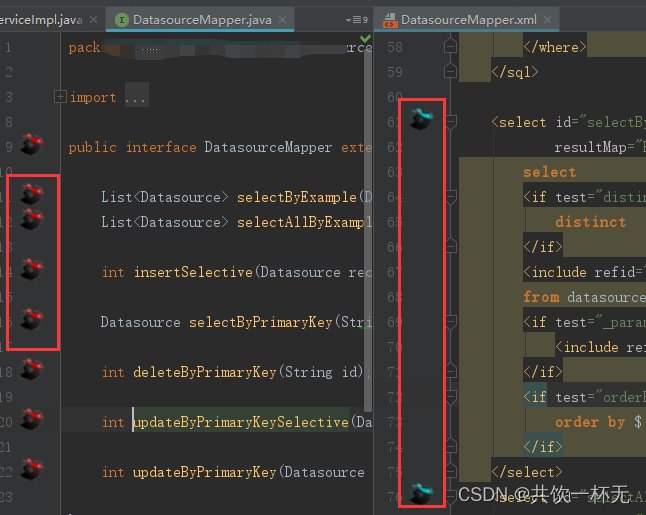Switch to the DatasourceMapper.java tab

[202, 19]
